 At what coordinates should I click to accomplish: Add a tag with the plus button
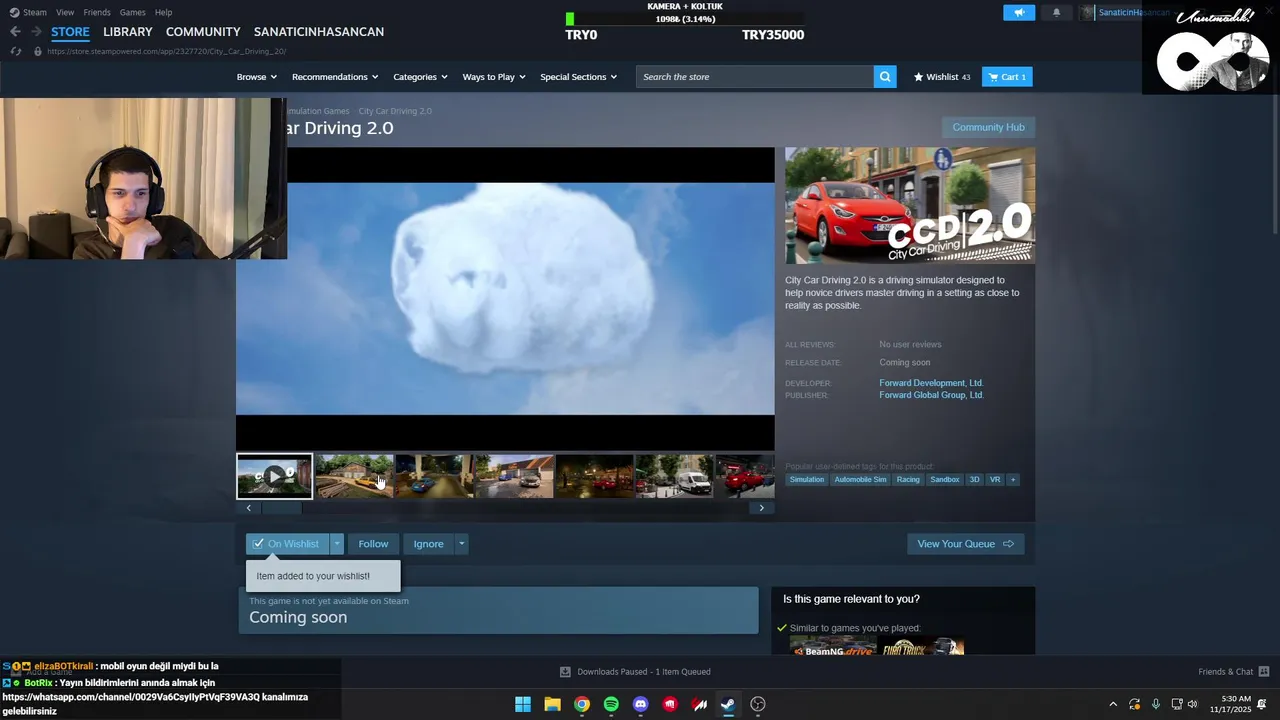pyautogui.click(x=1012, y=480)
